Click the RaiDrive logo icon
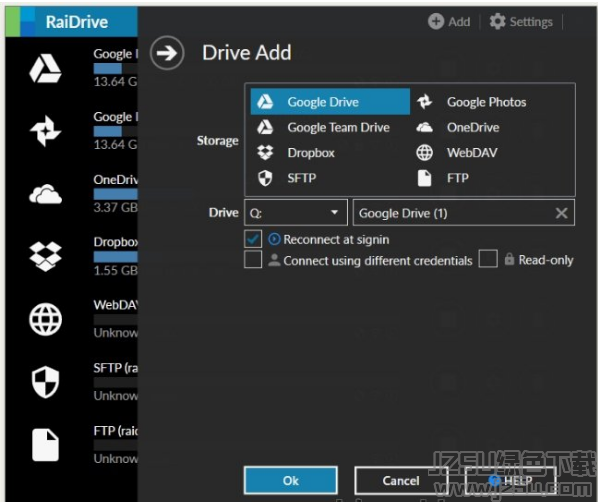598x502 pixels. point(20,21)
